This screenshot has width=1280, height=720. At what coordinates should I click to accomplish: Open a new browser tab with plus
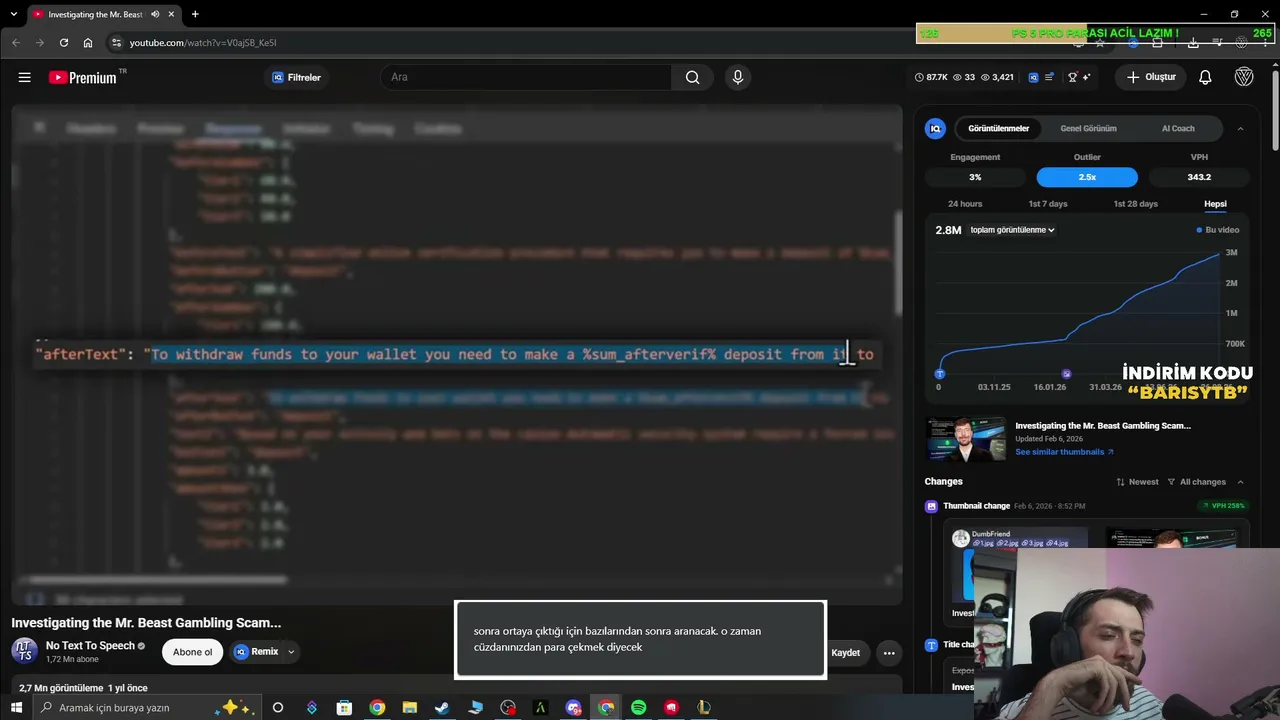pyautogui.click(x=195, y=14)
